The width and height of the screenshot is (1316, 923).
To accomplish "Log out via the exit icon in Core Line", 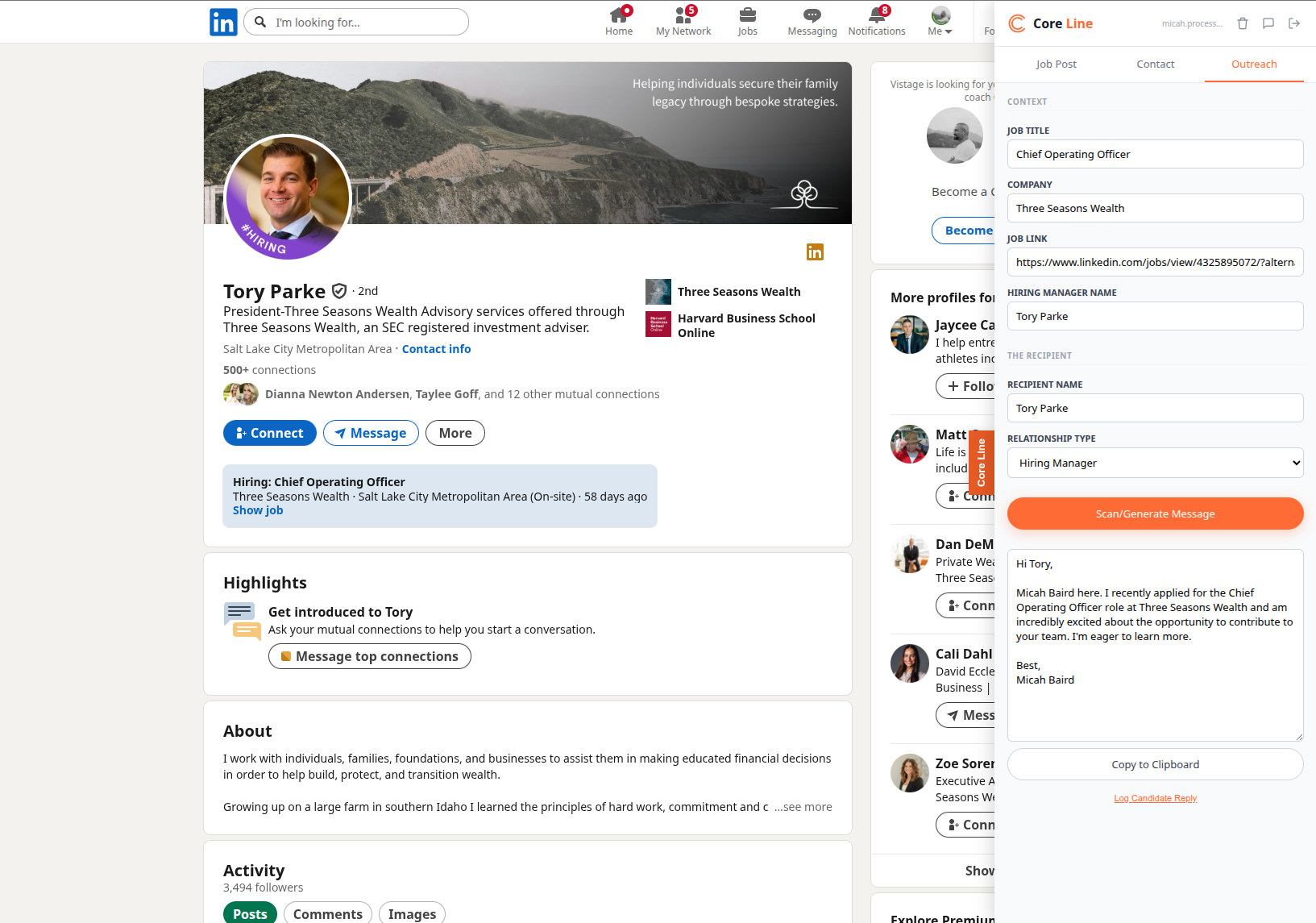I will pos(1295,23).
